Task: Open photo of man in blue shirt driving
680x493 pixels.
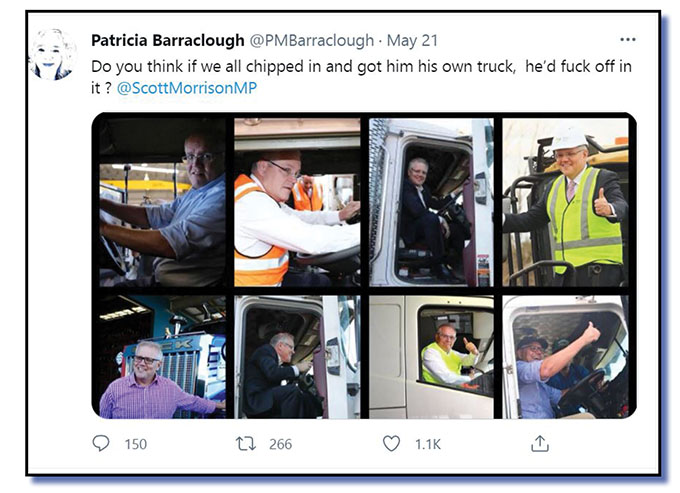Action: point(163,202)
